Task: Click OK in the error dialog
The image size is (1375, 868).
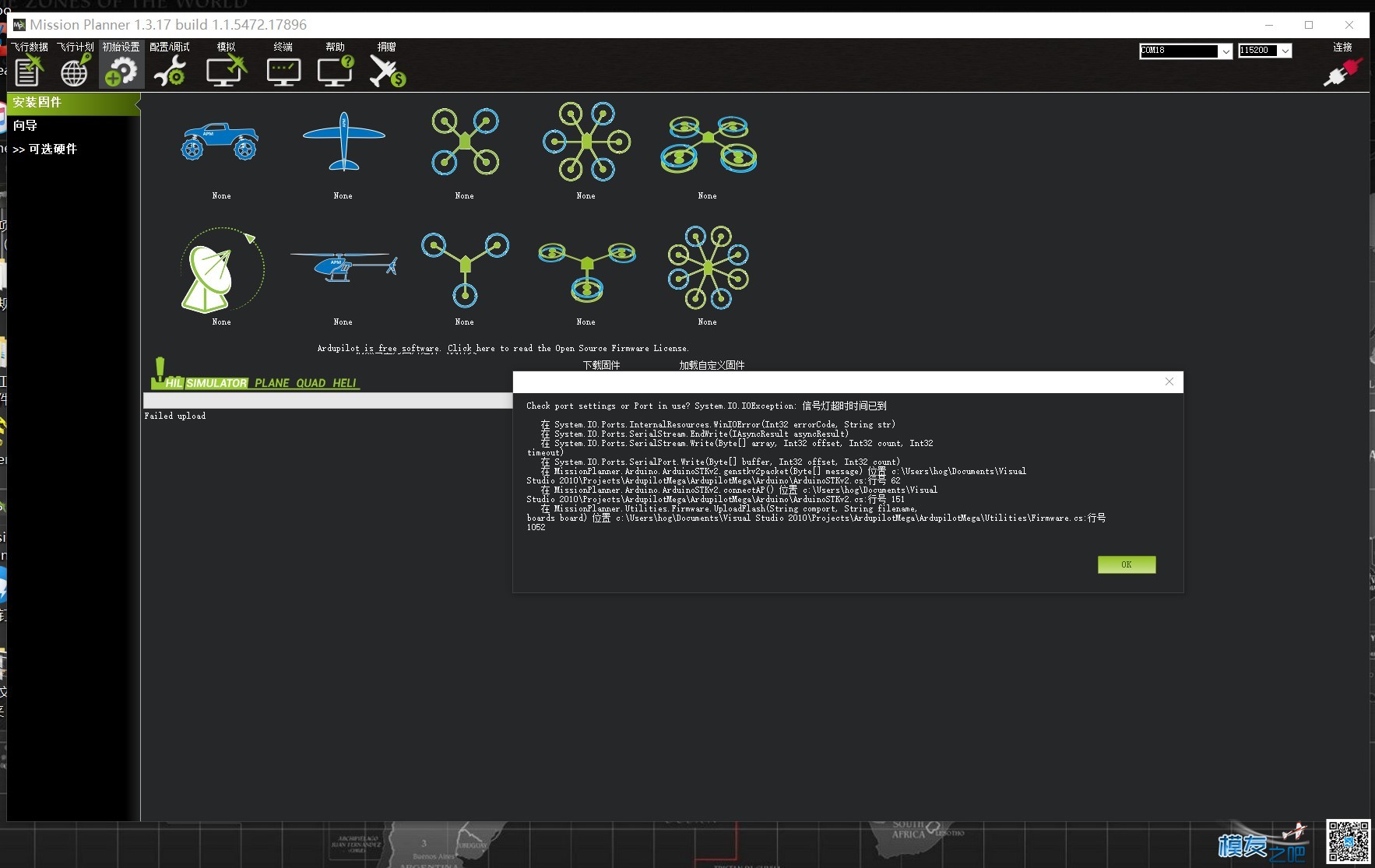Action: (1127, 564)
